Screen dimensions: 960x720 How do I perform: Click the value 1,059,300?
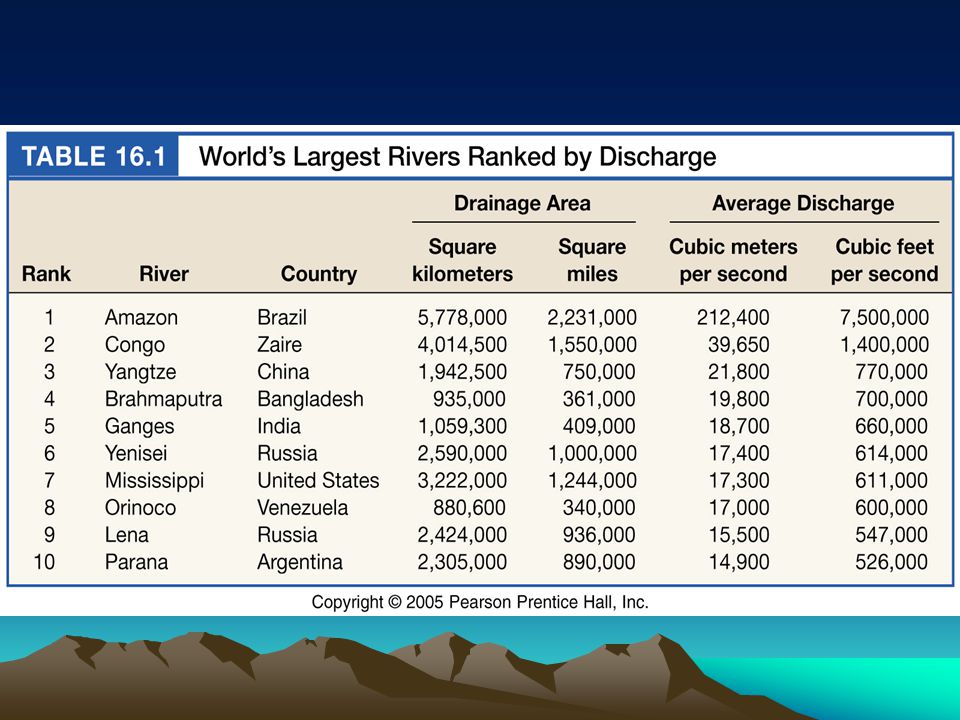click(462, 427)
